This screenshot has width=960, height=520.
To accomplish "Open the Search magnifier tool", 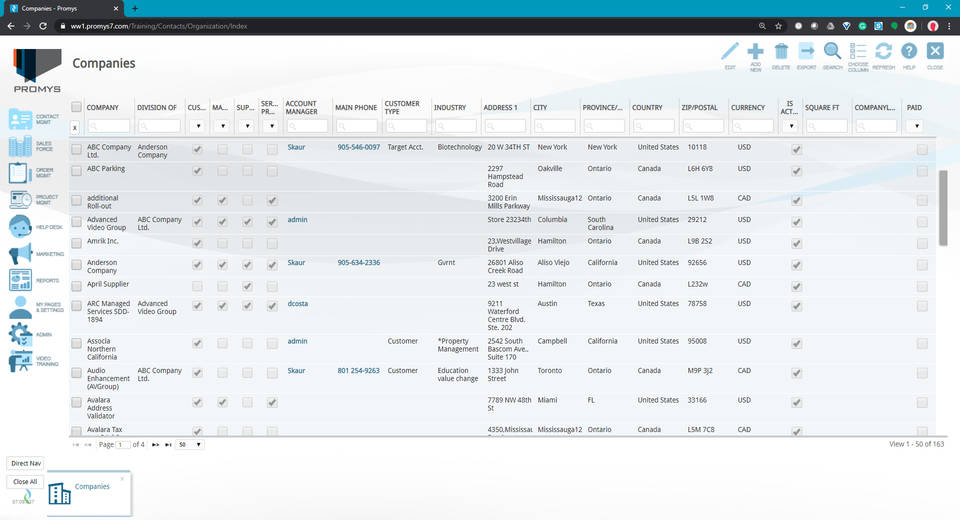I will (832, 51).
